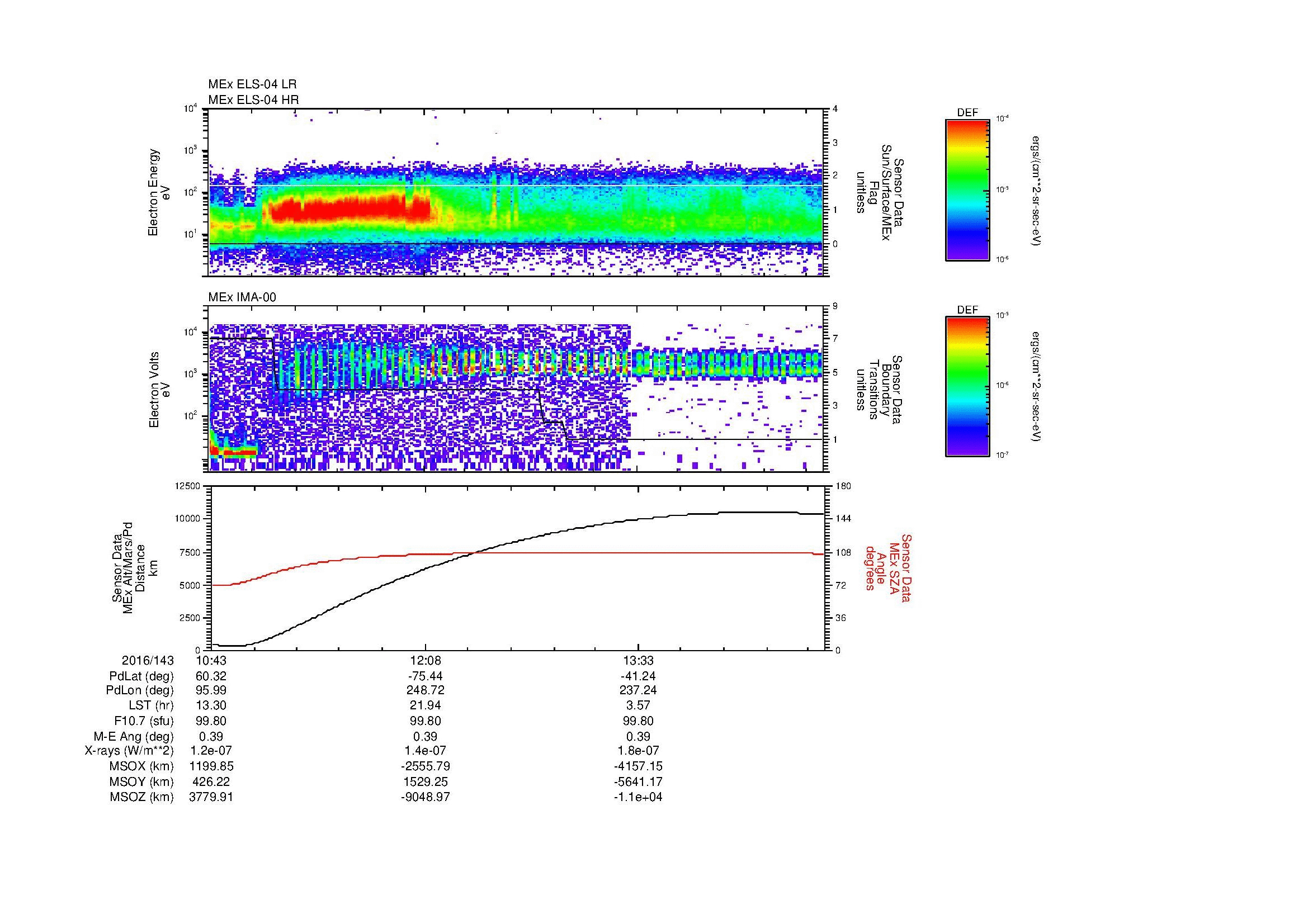
Task: Click the 'F10.7 (sfu)' row label
Action: pos(144,721)
